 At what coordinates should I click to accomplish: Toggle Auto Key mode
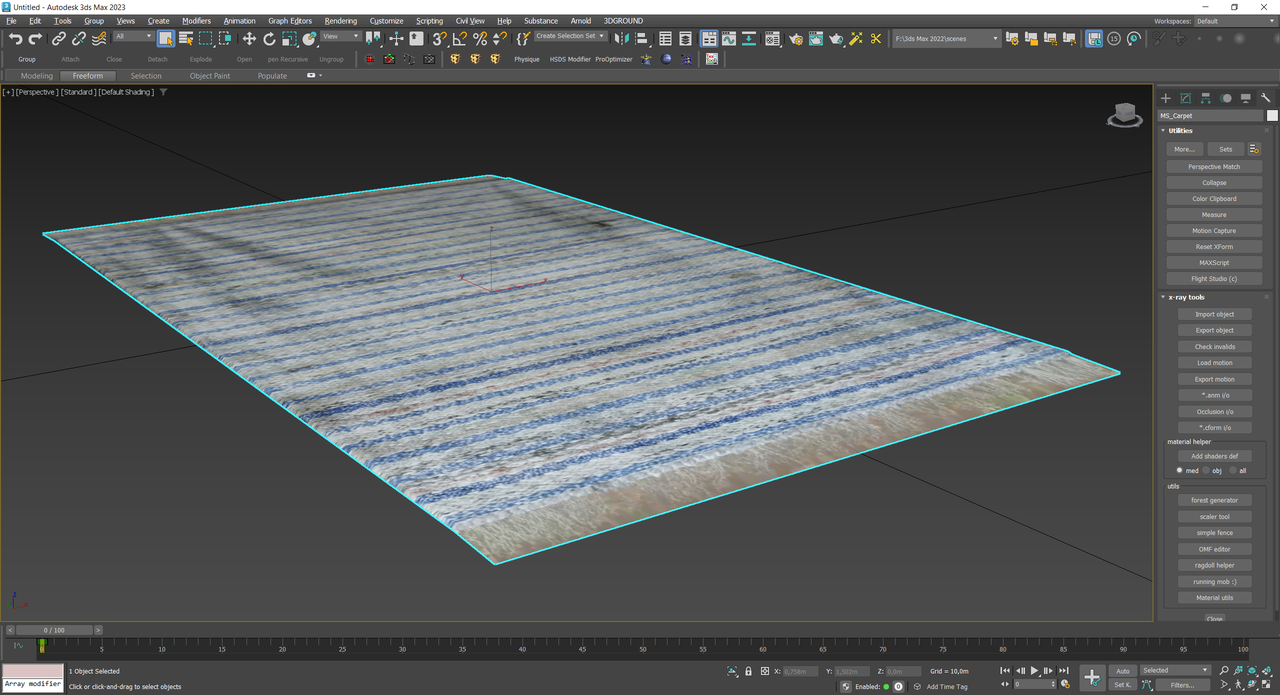tap(1123, 671)
